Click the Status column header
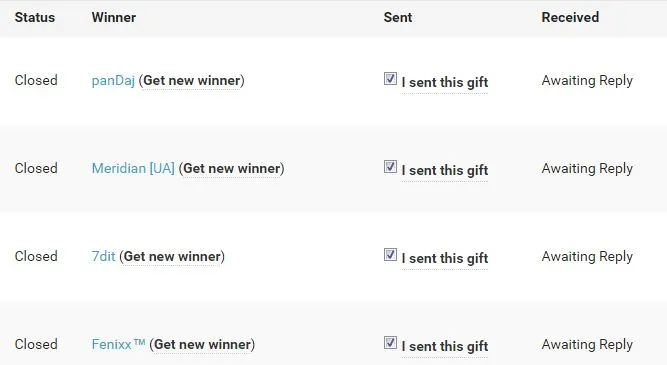This screenshot has height=365, width=667. [35, 17]
